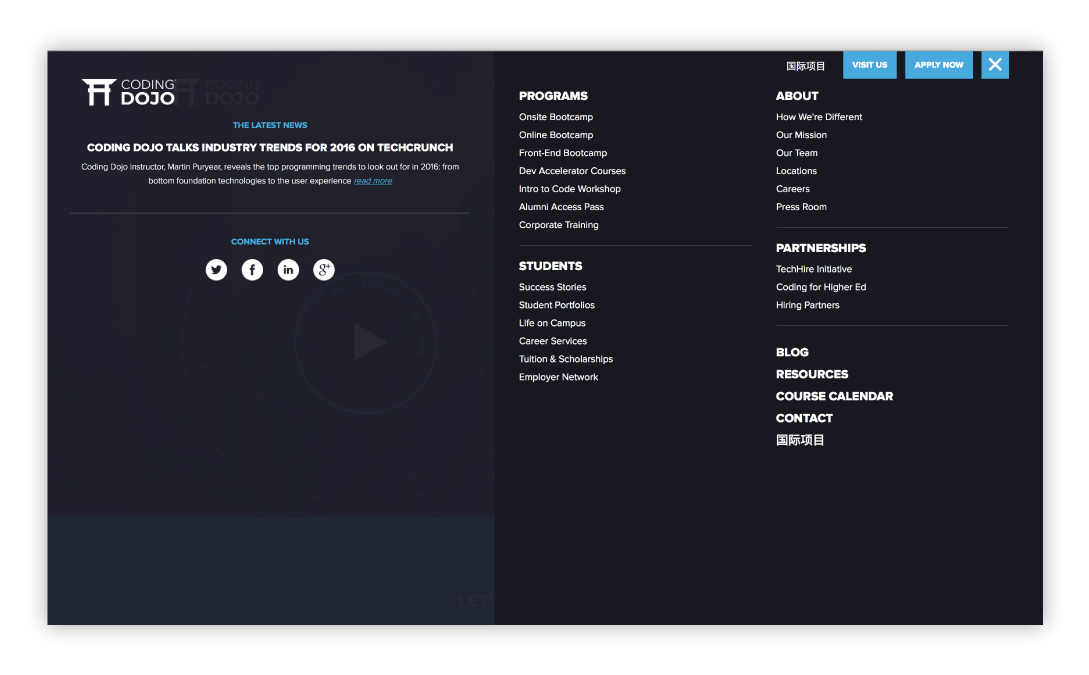The image size is (1089, 675).
Task: Play the faded background video
Action: click(x=368, y=342)
